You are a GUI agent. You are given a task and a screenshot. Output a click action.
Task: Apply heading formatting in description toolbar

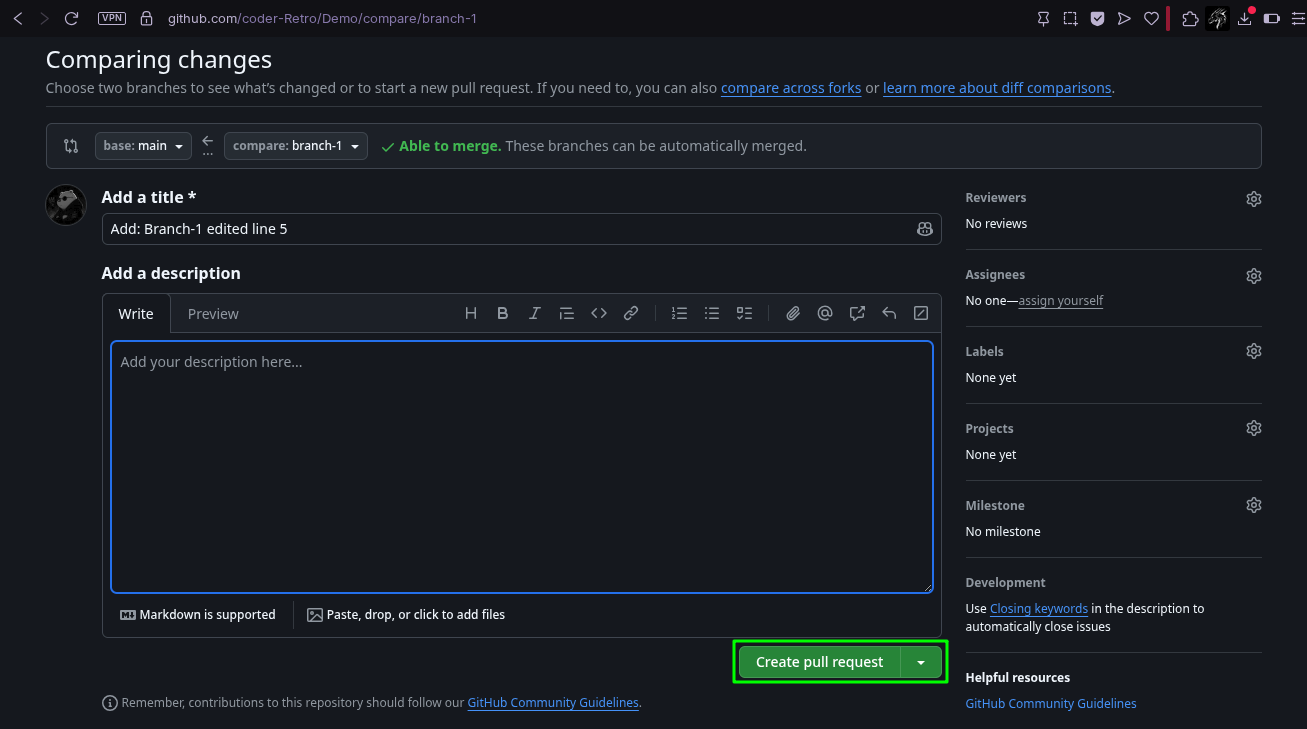tap(471, 313)
